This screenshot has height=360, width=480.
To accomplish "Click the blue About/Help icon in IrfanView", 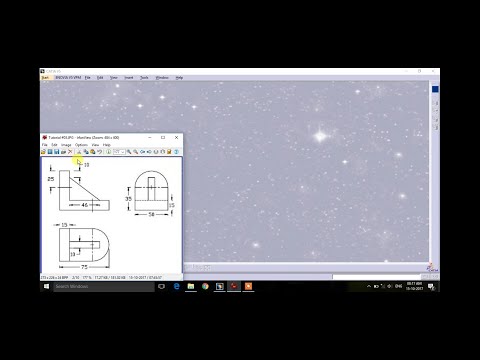I will point(176,152).
